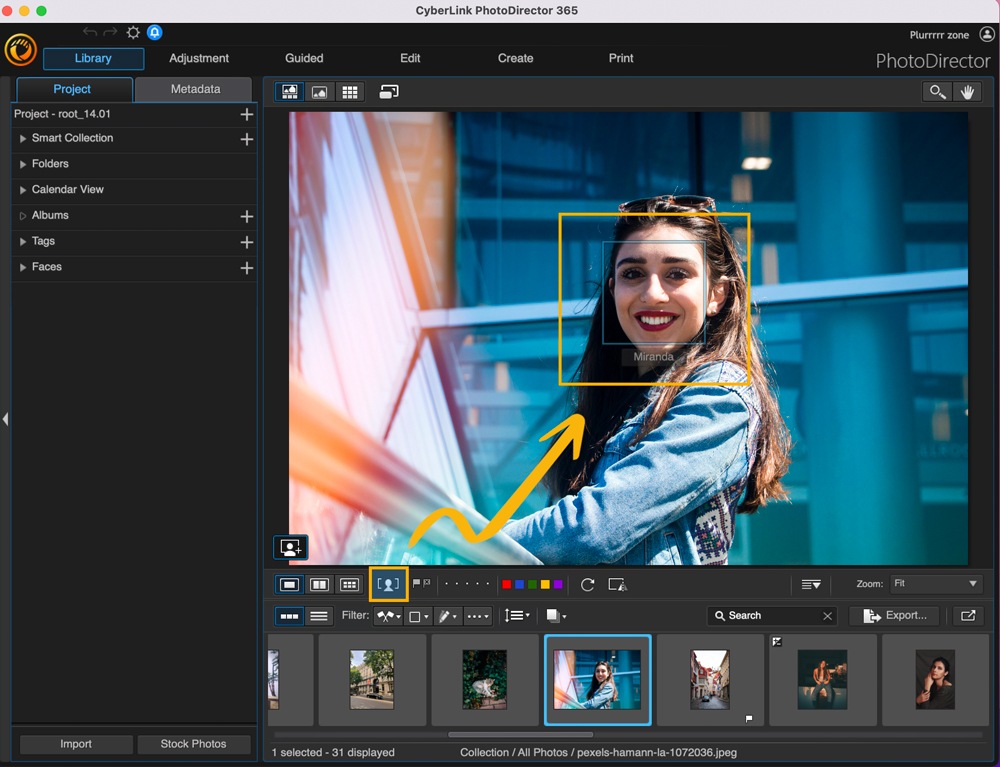Viewport: 1000px width, 767px height.
Task: Click the face detection icon on the photo
Action: tap(291, 547)
